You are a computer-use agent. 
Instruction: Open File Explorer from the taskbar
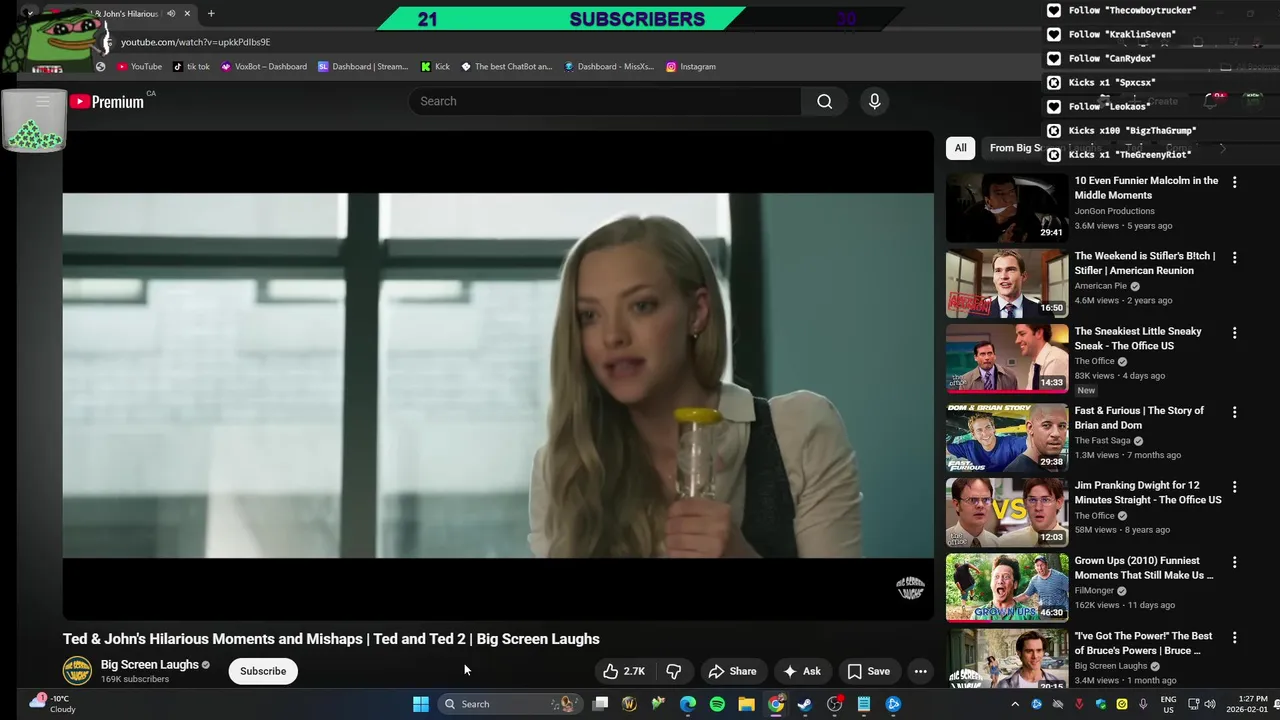(746, 704)
